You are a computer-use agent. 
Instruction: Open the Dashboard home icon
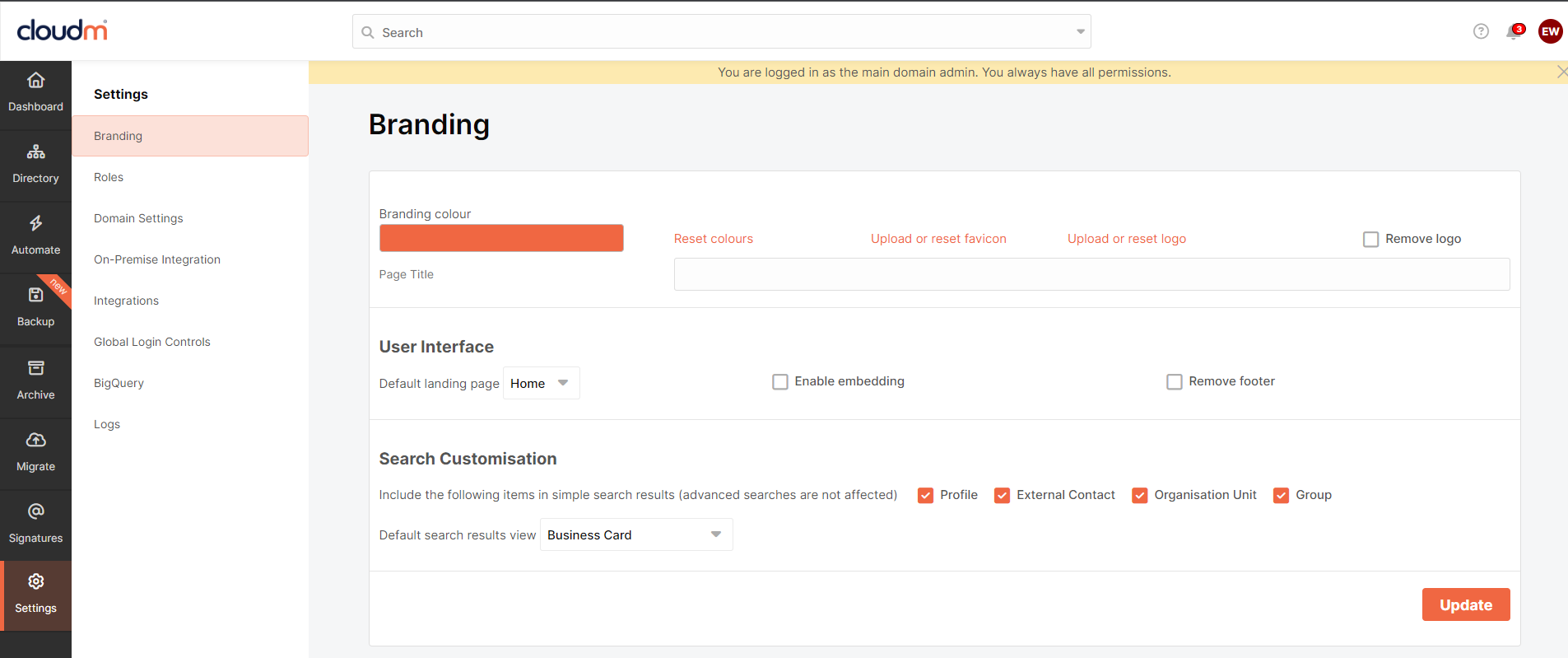(35, 81)
